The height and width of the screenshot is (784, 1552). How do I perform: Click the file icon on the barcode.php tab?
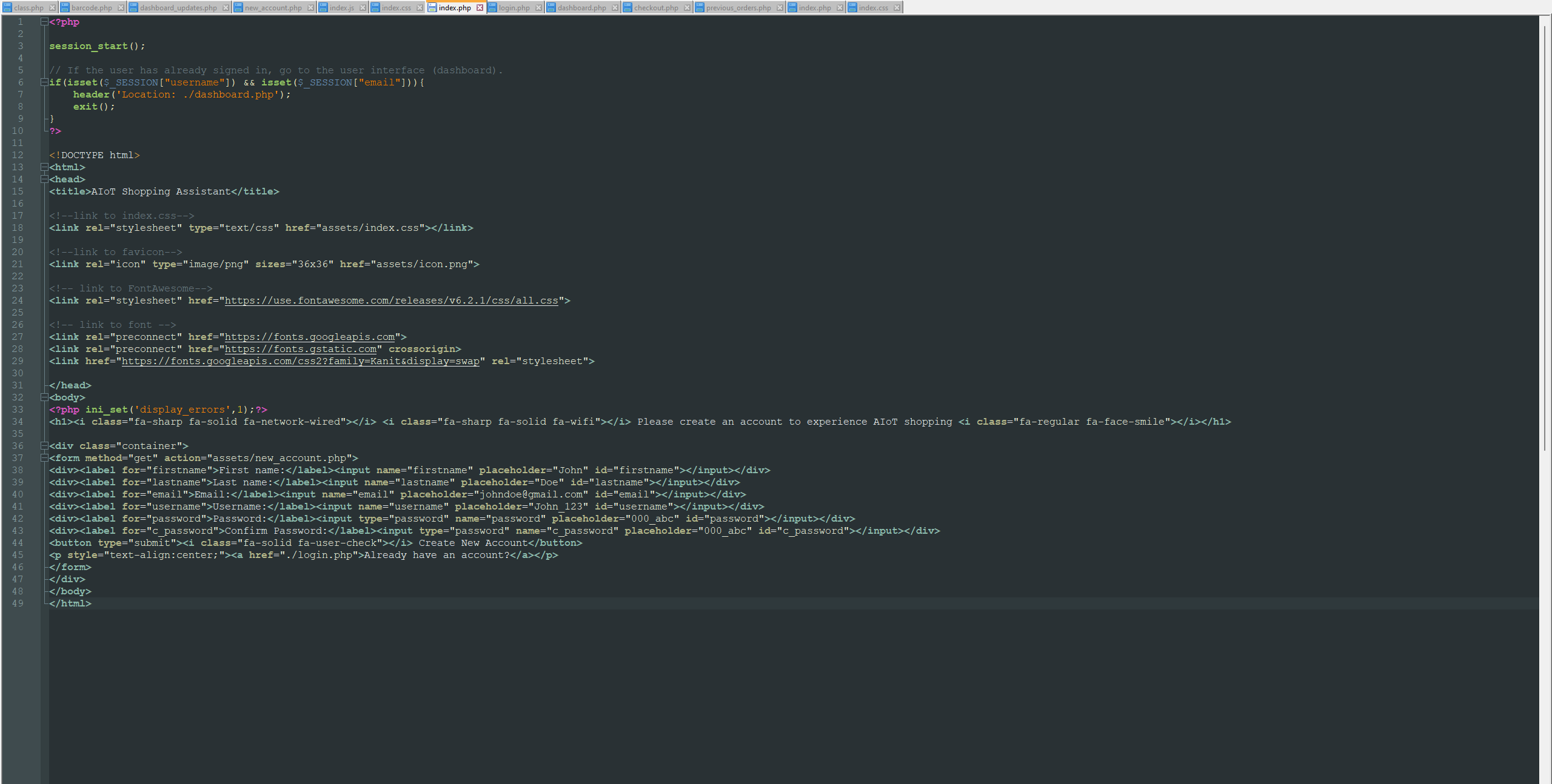point(67,7)
